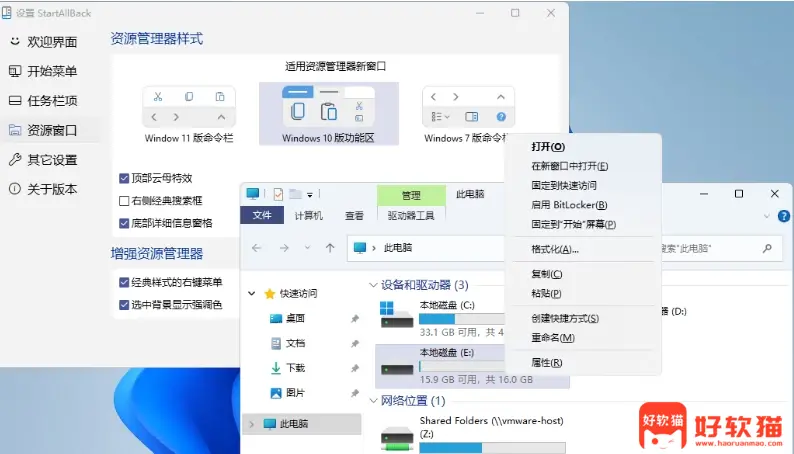Open the 文件 ribbon tab
Screen dimensions: 794x454
[x=262, y=215]
